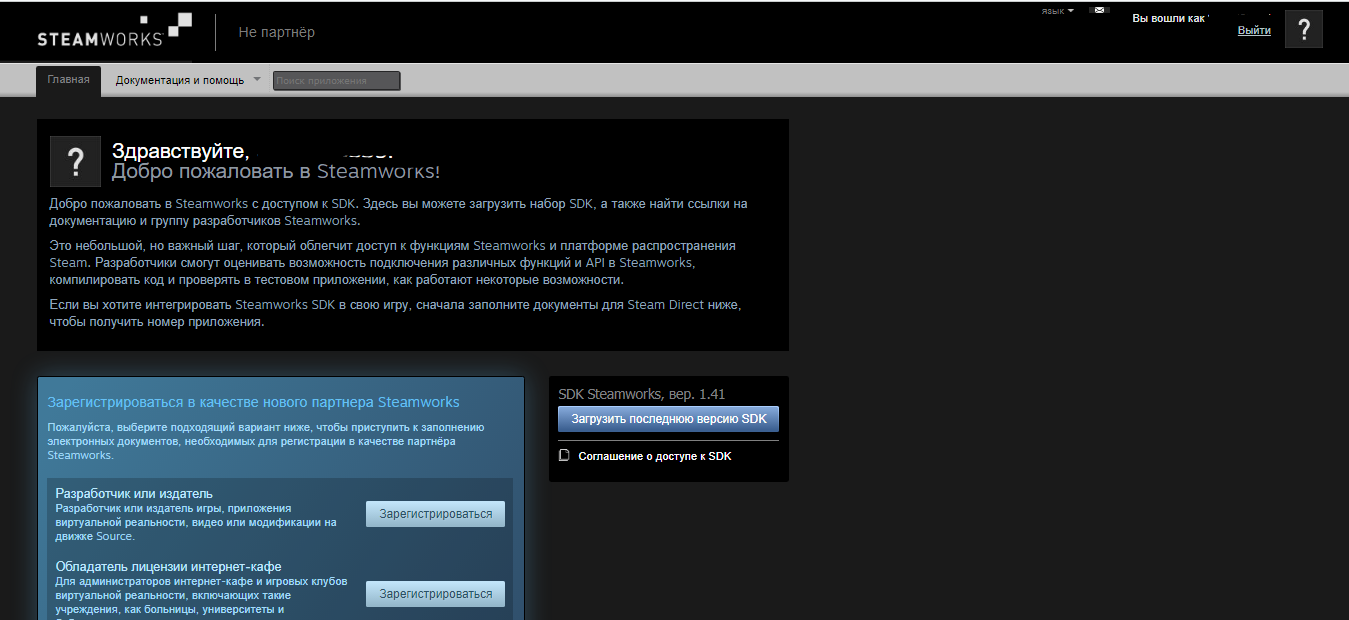
Task: Click the Не партнёр status text
Action: [x=276, y=32]
